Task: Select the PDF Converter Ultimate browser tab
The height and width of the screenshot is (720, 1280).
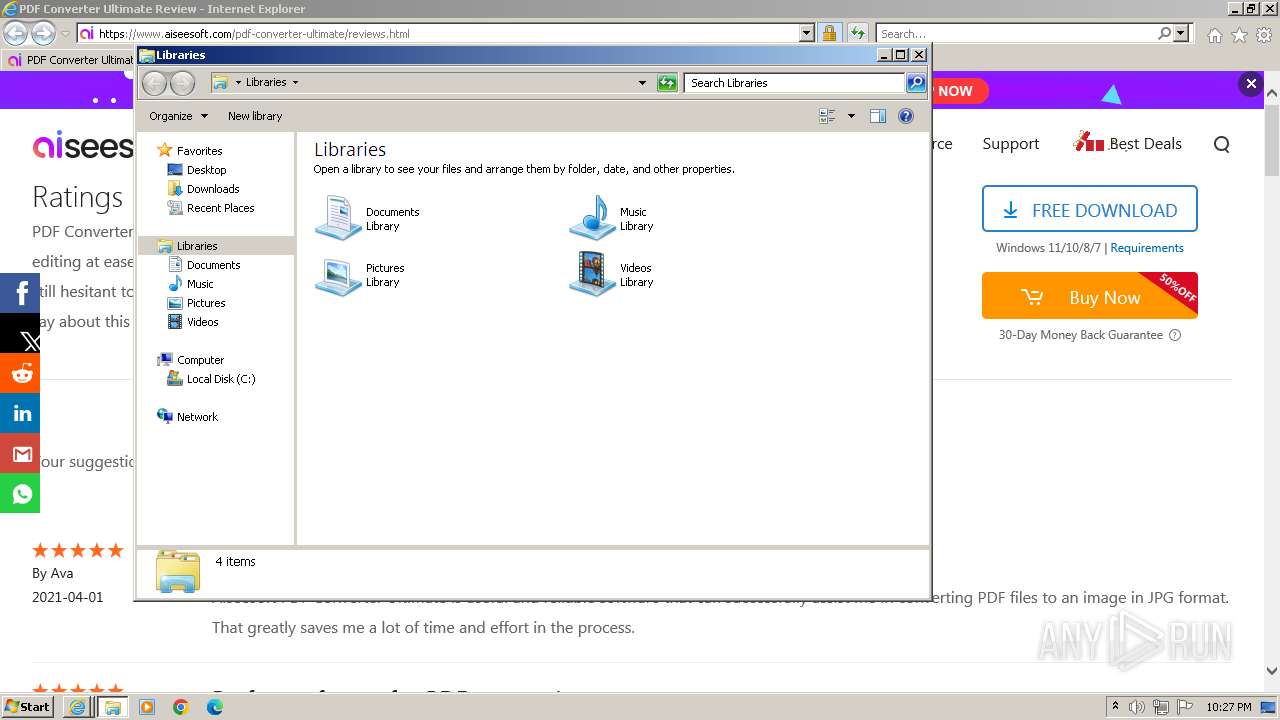Action: [68, 60]
